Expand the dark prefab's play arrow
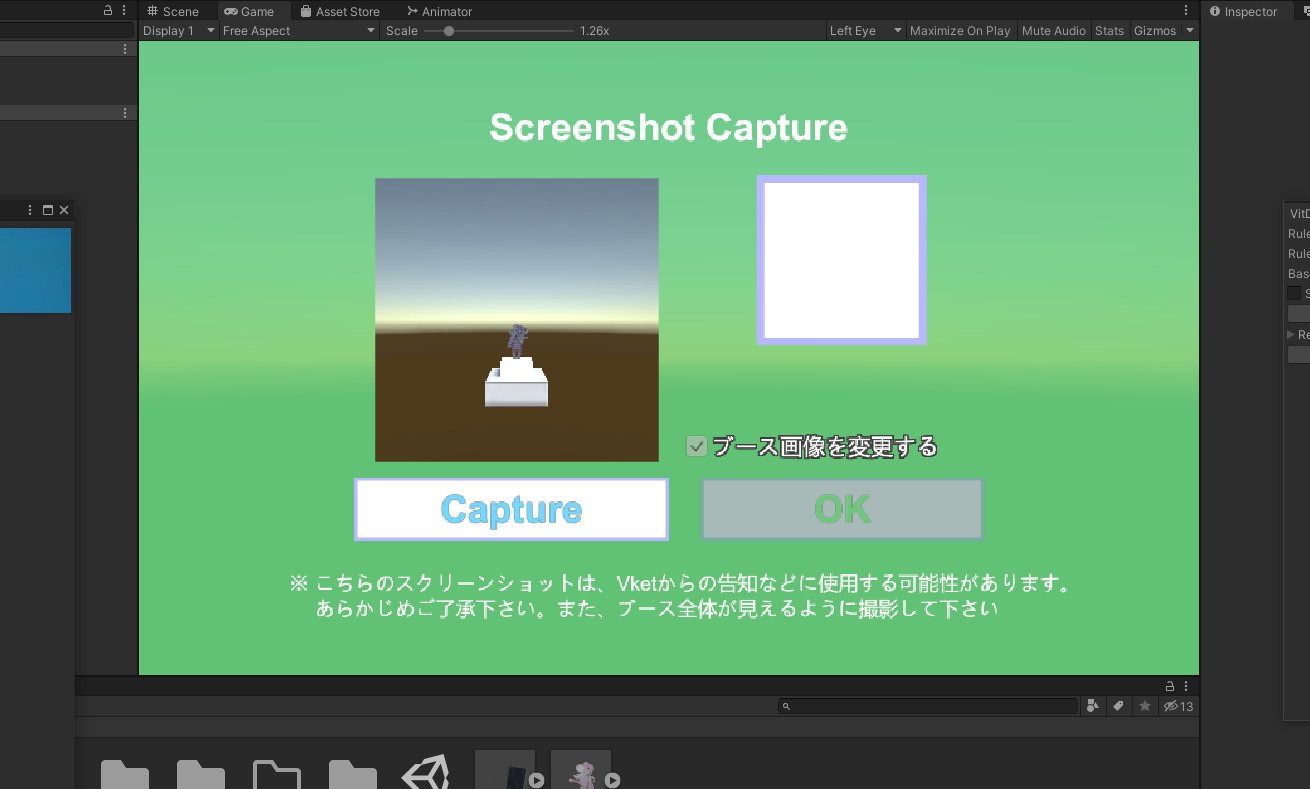This screenshot has width=1310, height=789. (x=537, y=780)
